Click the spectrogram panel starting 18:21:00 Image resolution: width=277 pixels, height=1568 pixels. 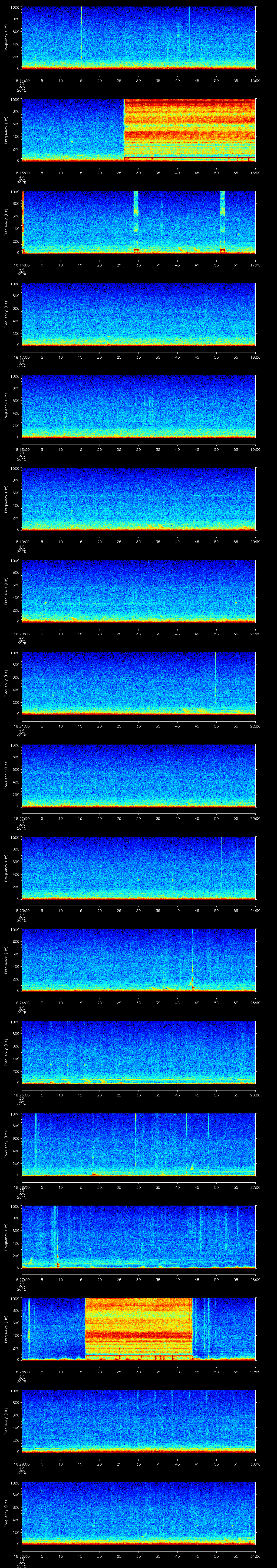pos(138,683)
